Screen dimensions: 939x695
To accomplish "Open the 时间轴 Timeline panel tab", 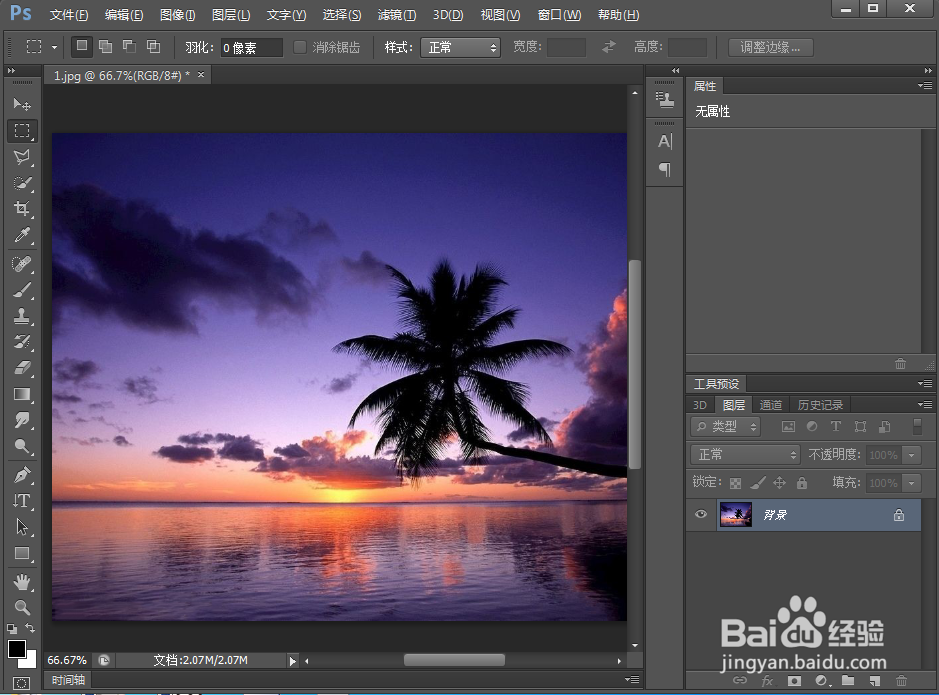I will pyautogui.click(x=68, y=680).
